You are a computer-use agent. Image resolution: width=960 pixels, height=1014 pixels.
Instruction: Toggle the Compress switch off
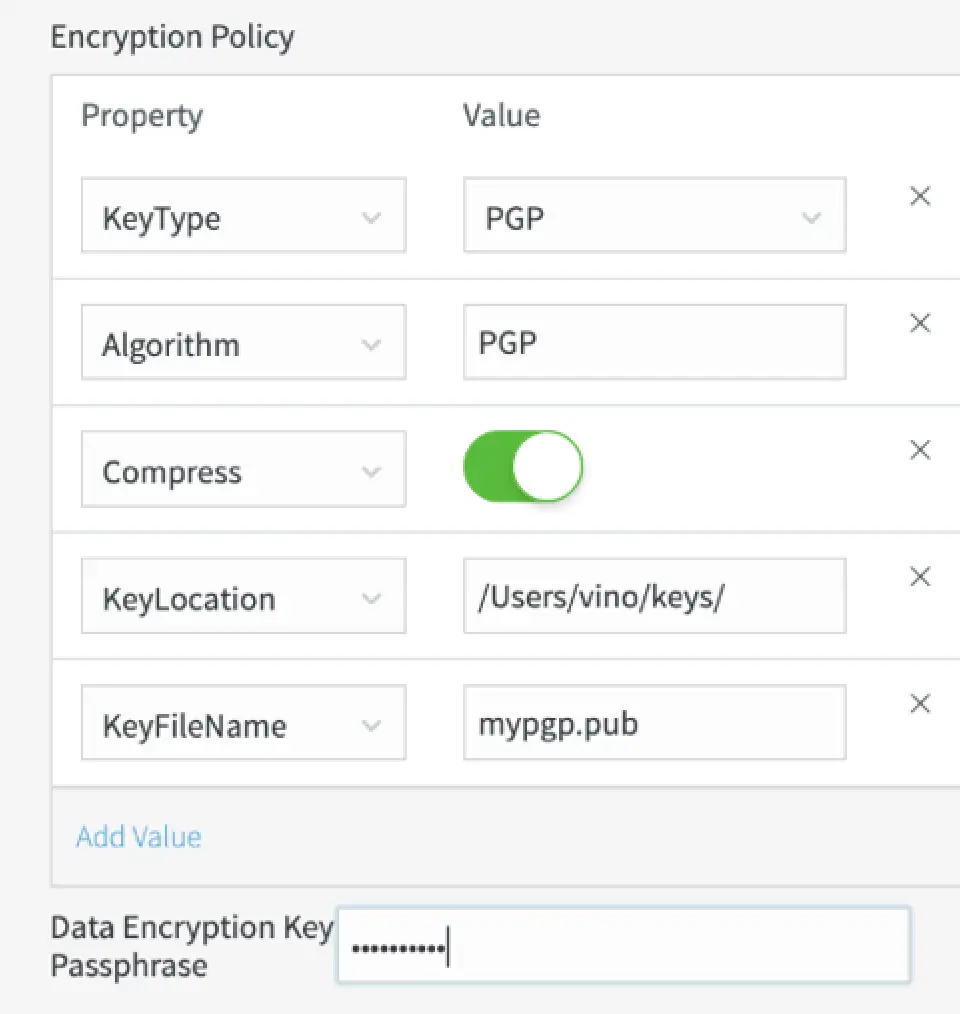pos(523,467)
